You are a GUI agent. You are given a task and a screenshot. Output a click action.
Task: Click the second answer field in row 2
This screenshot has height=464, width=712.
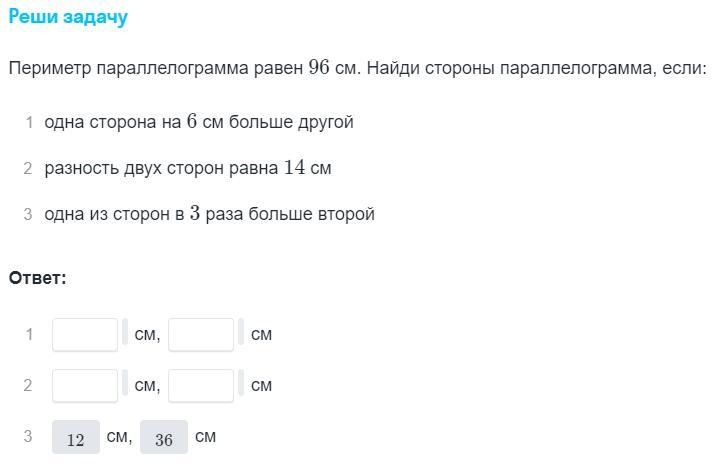201,385
